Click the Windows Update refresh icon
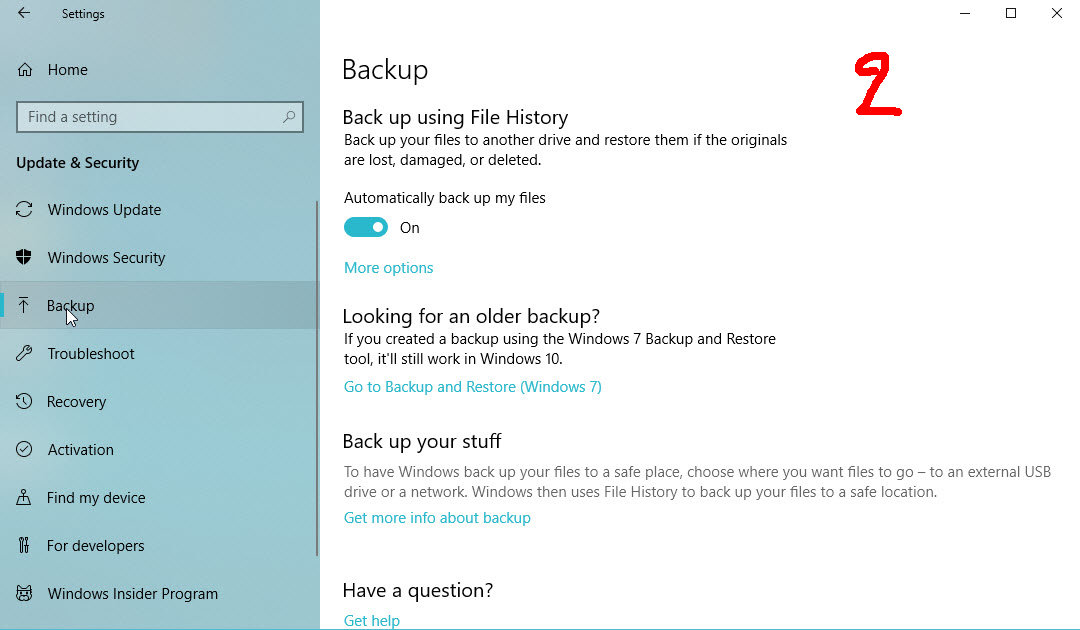This screenshot has width=1080, height=630. click(x=25, y=210)
